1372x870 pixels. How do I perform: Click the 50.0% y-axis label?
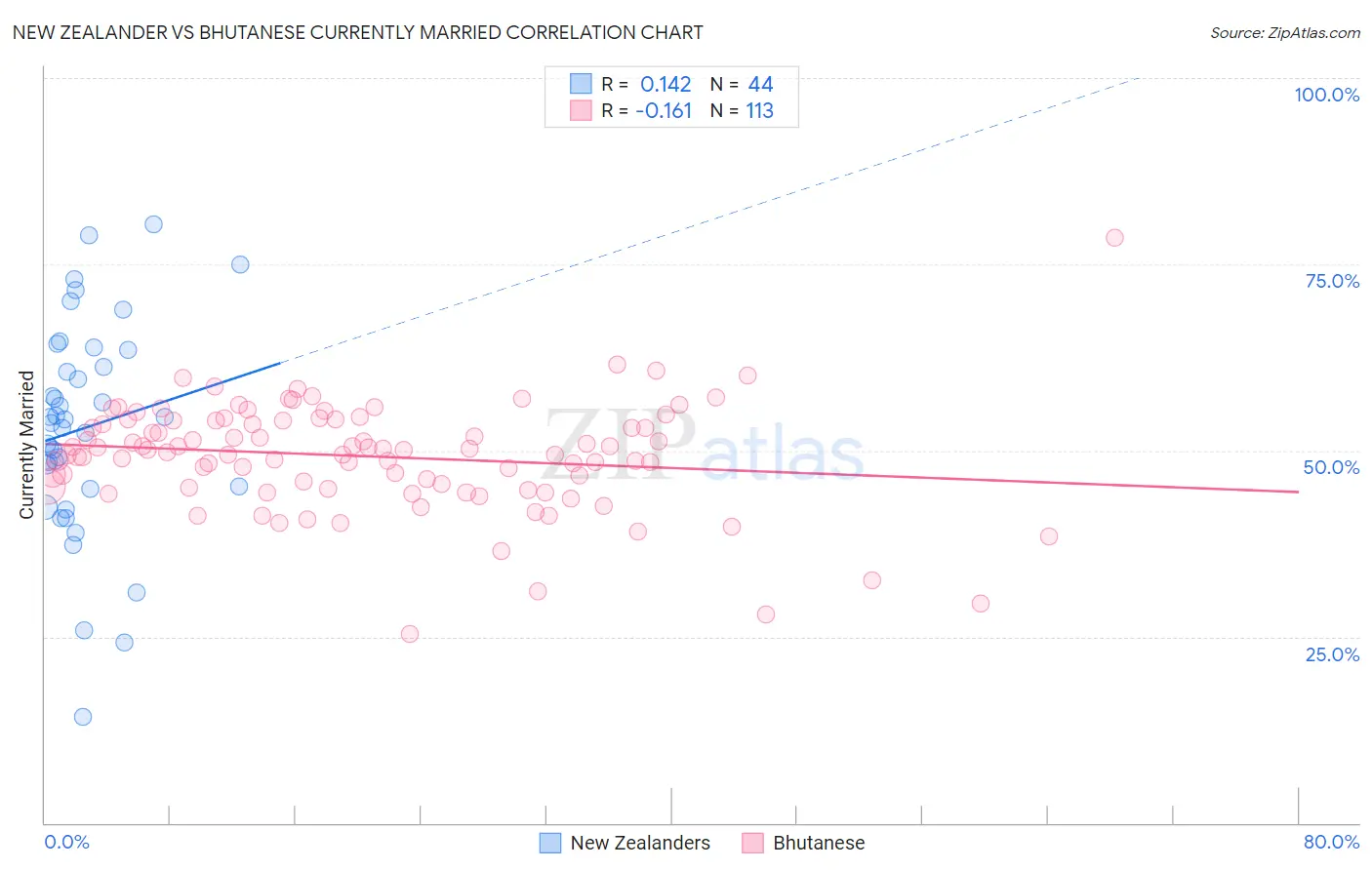[x=1331, y=467]
